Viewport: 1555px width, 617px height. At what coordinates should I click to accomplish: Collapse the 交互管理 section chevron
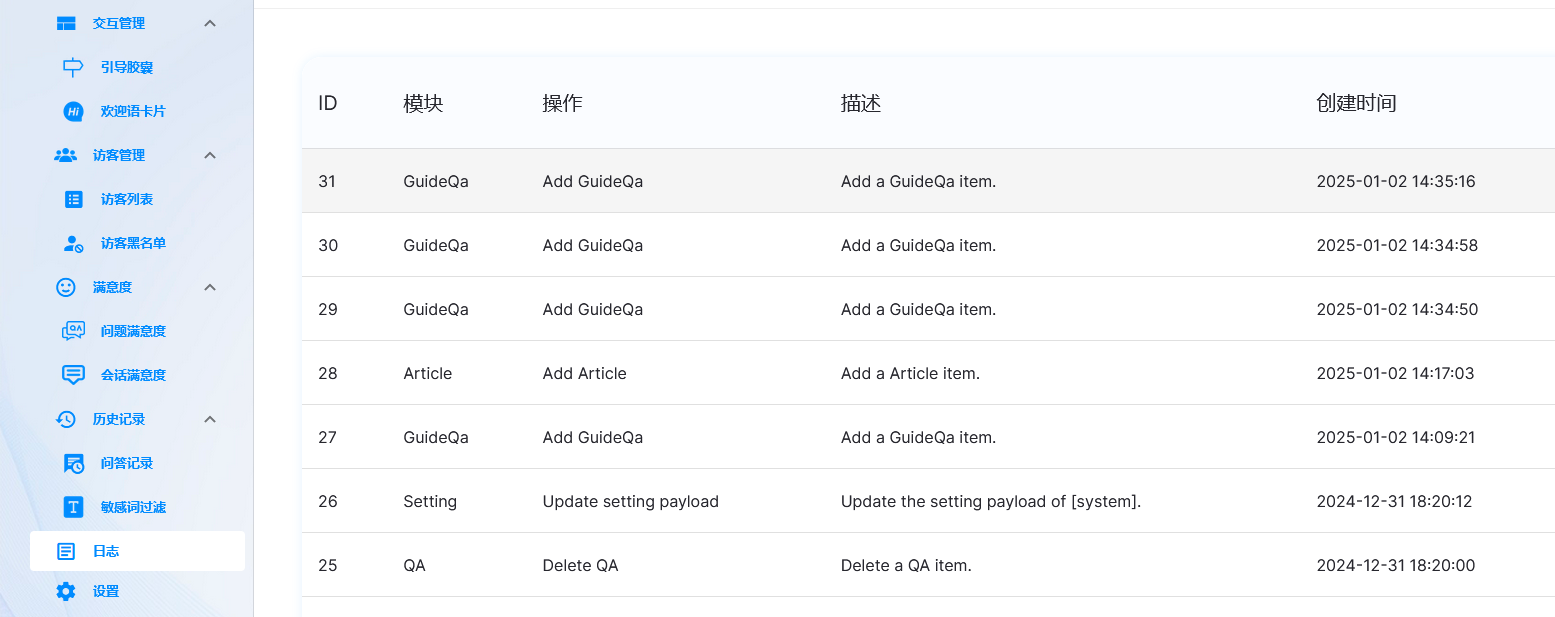point(210,23)
